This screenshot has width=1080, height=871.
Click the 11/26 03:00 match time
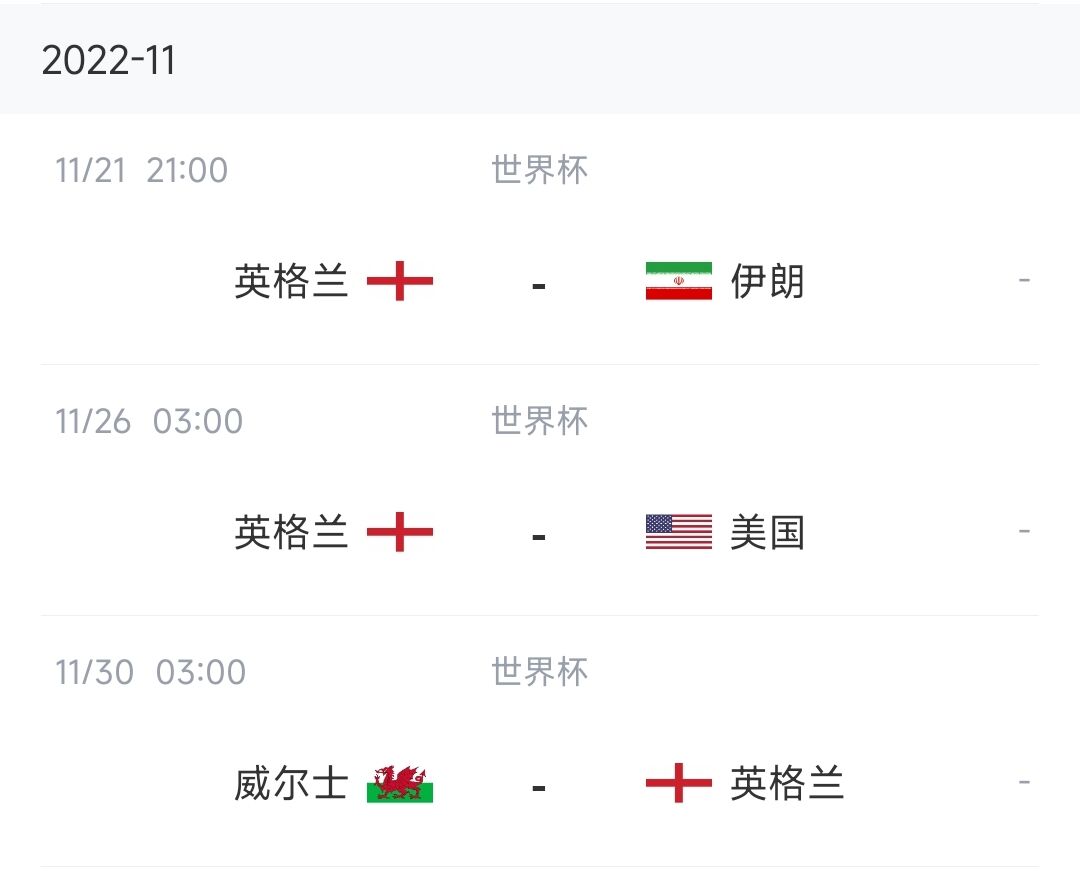(149, 421)
